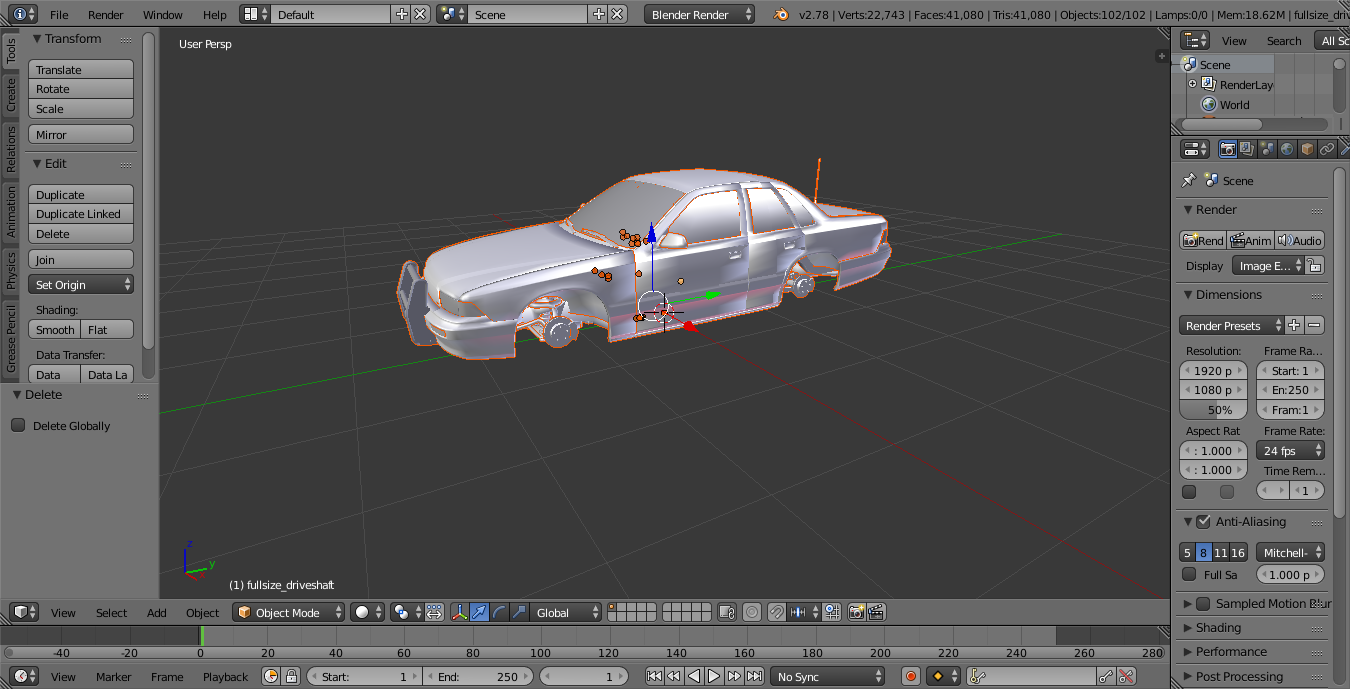Viewport: 1350px width, 689px height.
Task: Enable the translate manipulator arrow
Action: 480,612
